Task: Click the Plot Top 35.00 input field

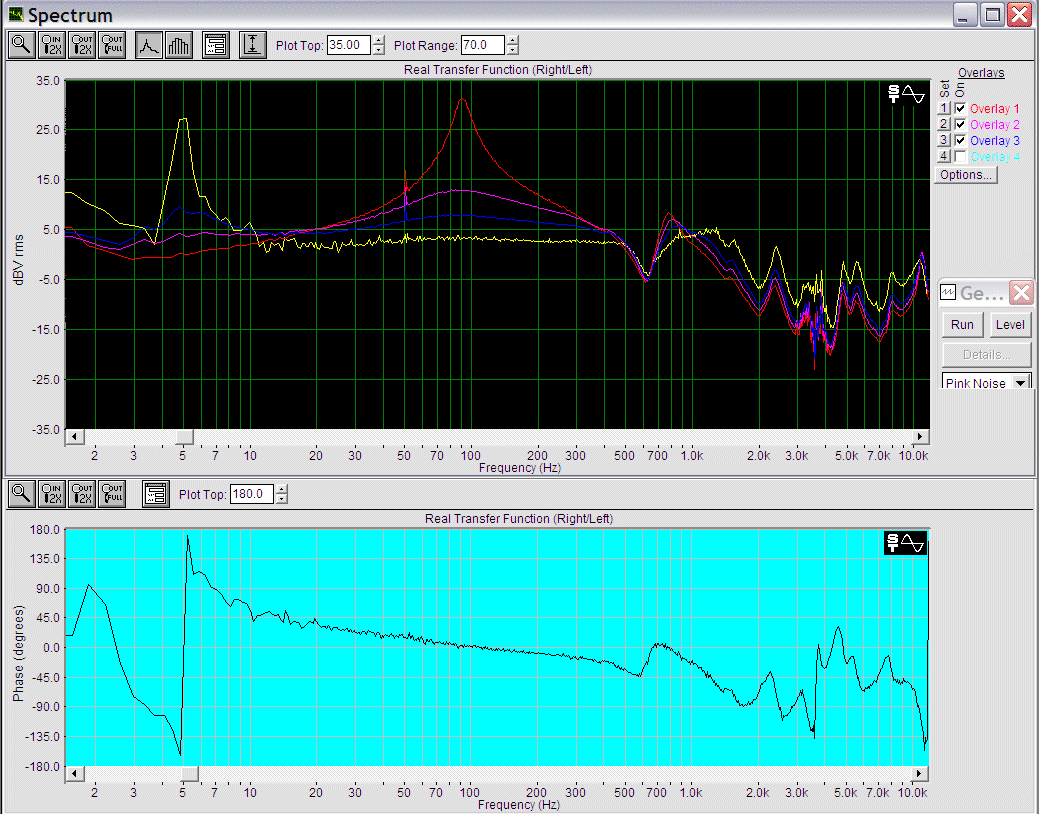Action: coord(349,45)
